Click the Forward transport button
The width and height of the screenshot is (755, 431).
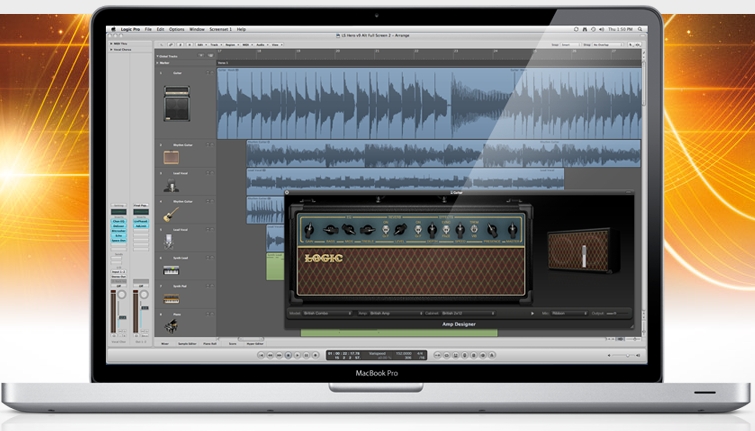[279, 355]
